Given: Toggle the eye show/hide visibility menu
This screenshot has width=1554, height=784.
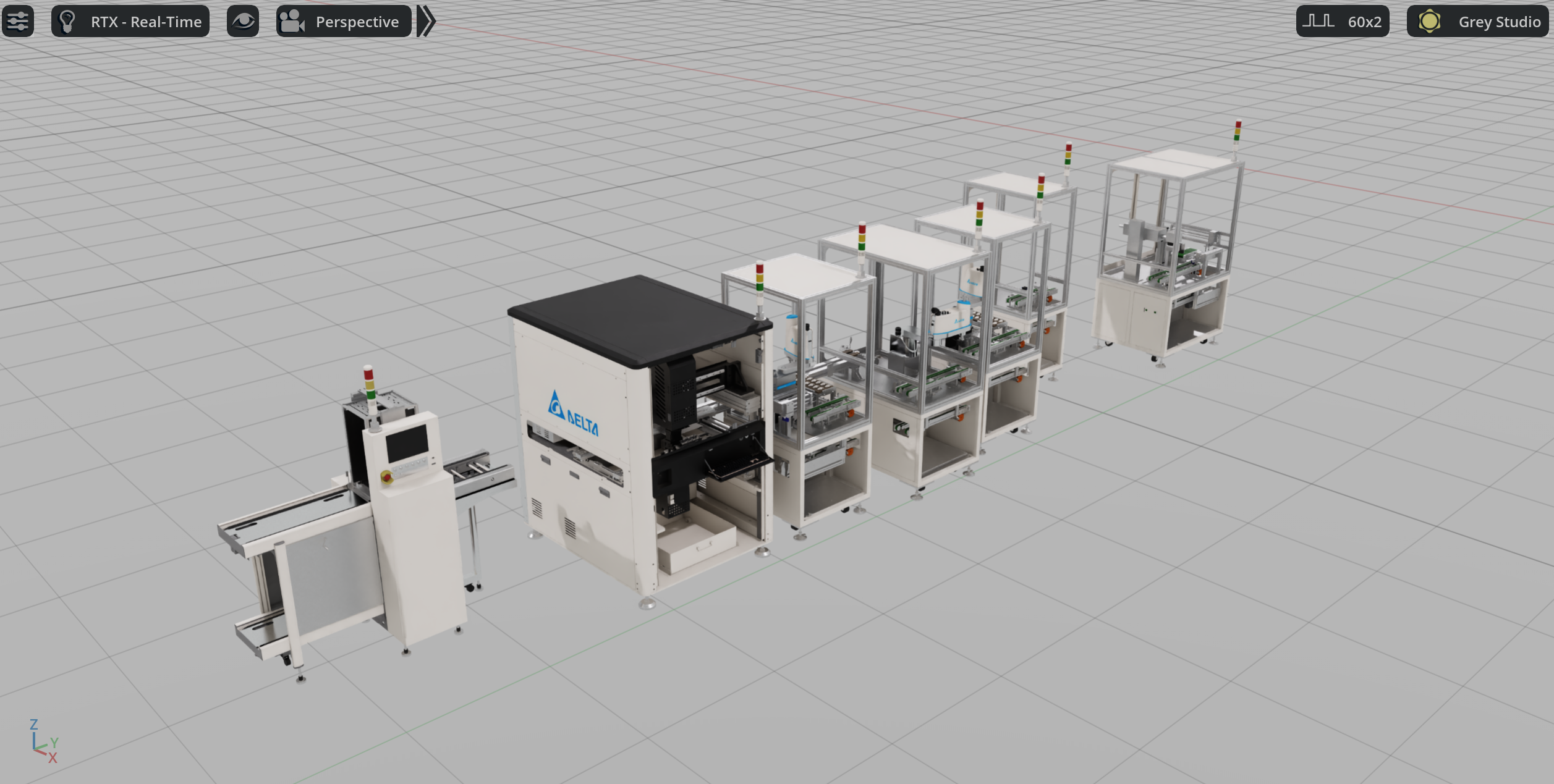Looking at the screenshot, I should (x=242, y=22).
